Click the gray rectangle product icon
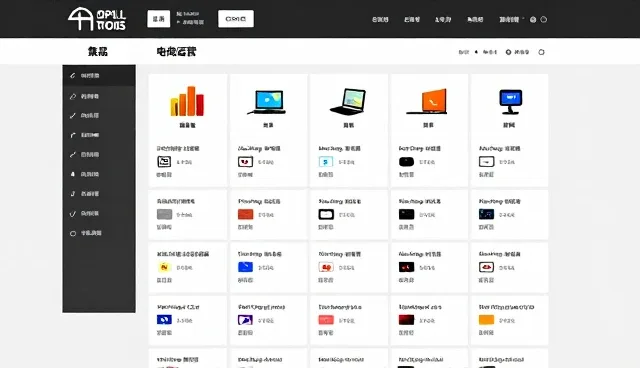The height and width of the screenshot is (368, 640). (164, 214)
